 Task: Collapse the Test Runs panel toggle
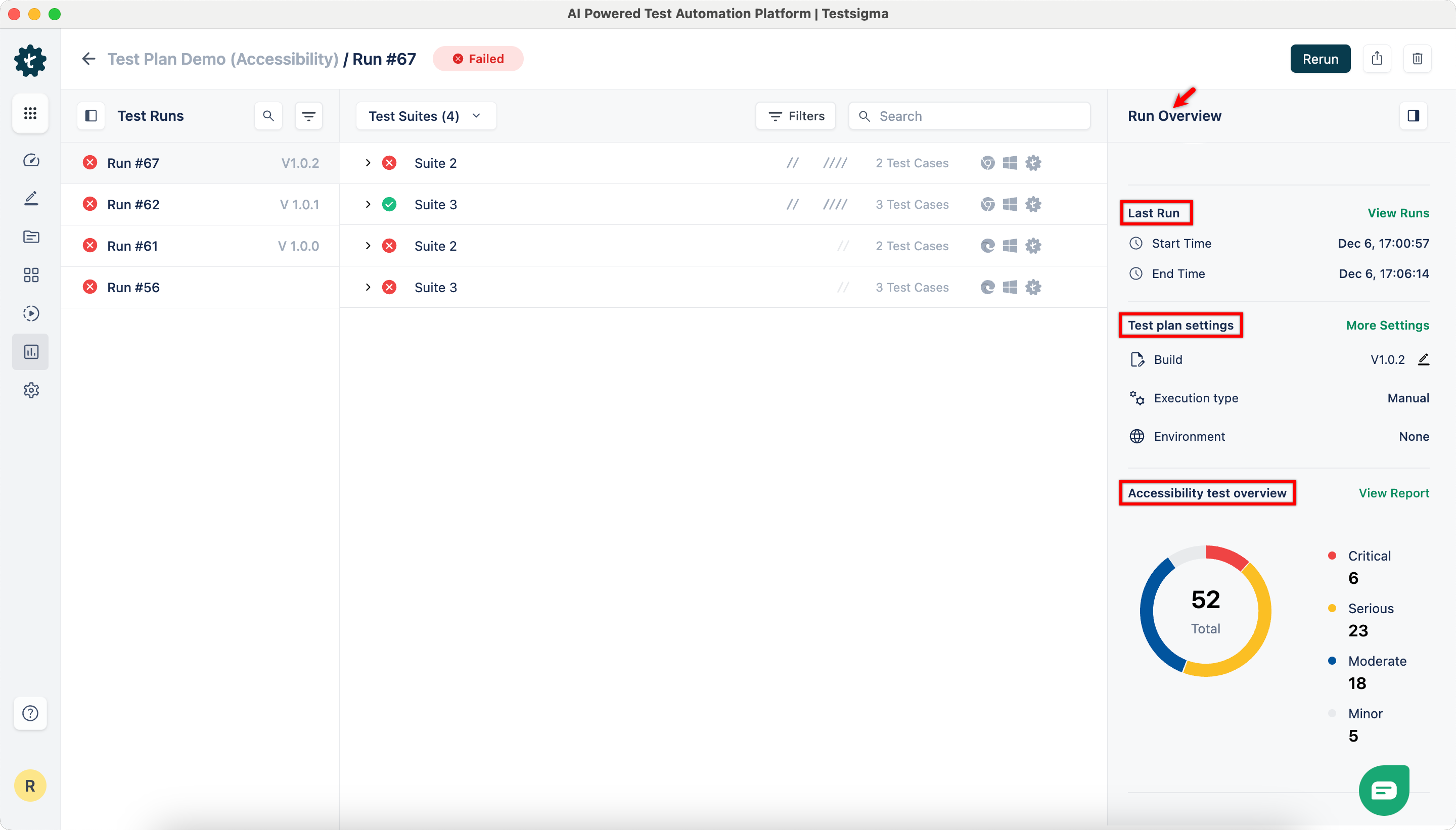point(91,116)
